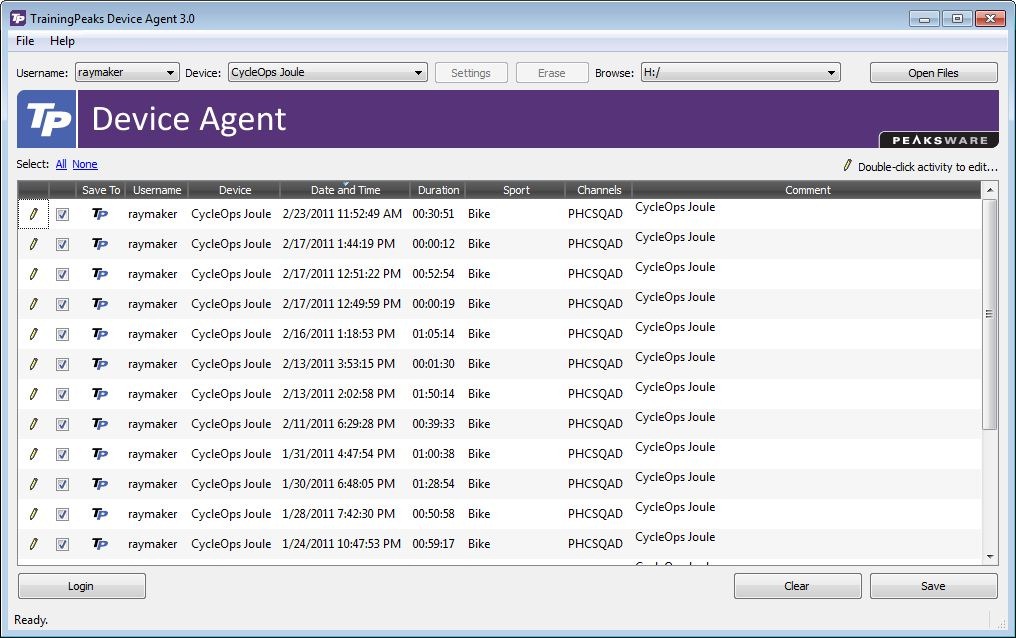This screenshot has height=638, width=1016.
Task: Open the Help menu
Action: point(62,41)
